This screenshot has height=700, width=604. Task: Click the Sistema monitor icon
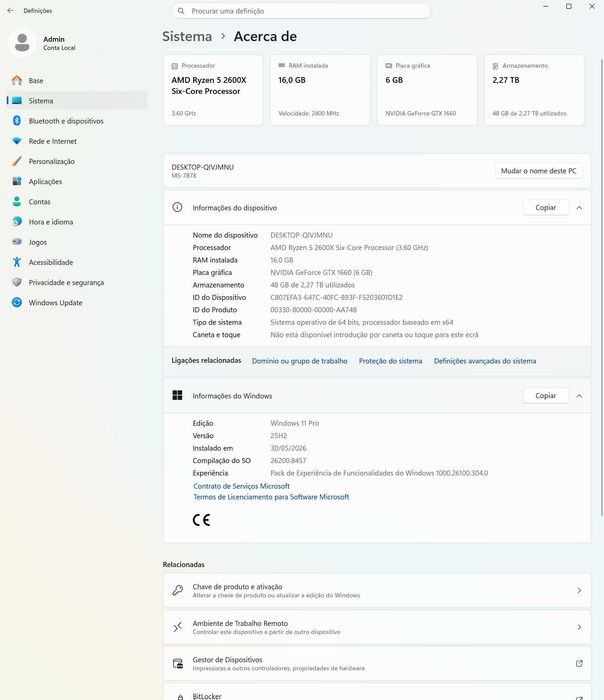[x=17, y=100]
